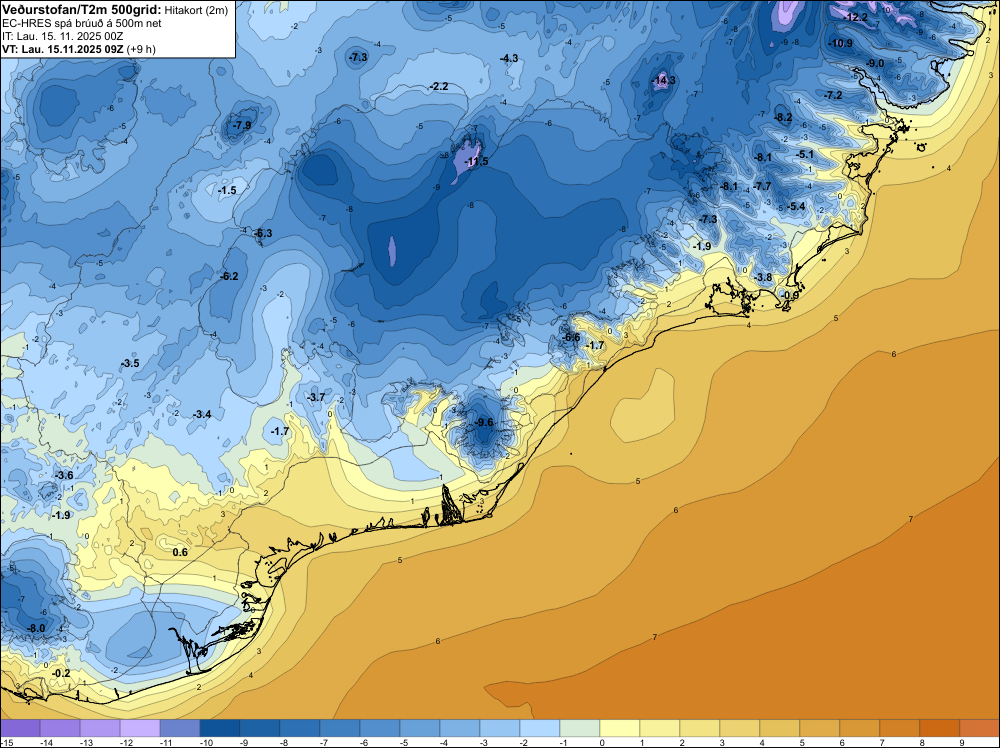Click legend swatch between -4 and -3

point(460,728)
